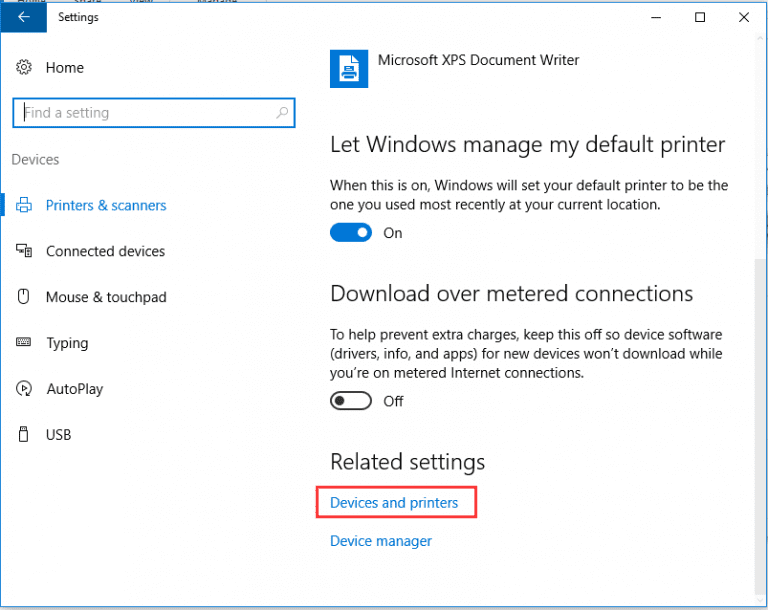Viewport: 768px width, 610px height.
Task: Click the AutoPlay icon
Action: pos(24,389)
